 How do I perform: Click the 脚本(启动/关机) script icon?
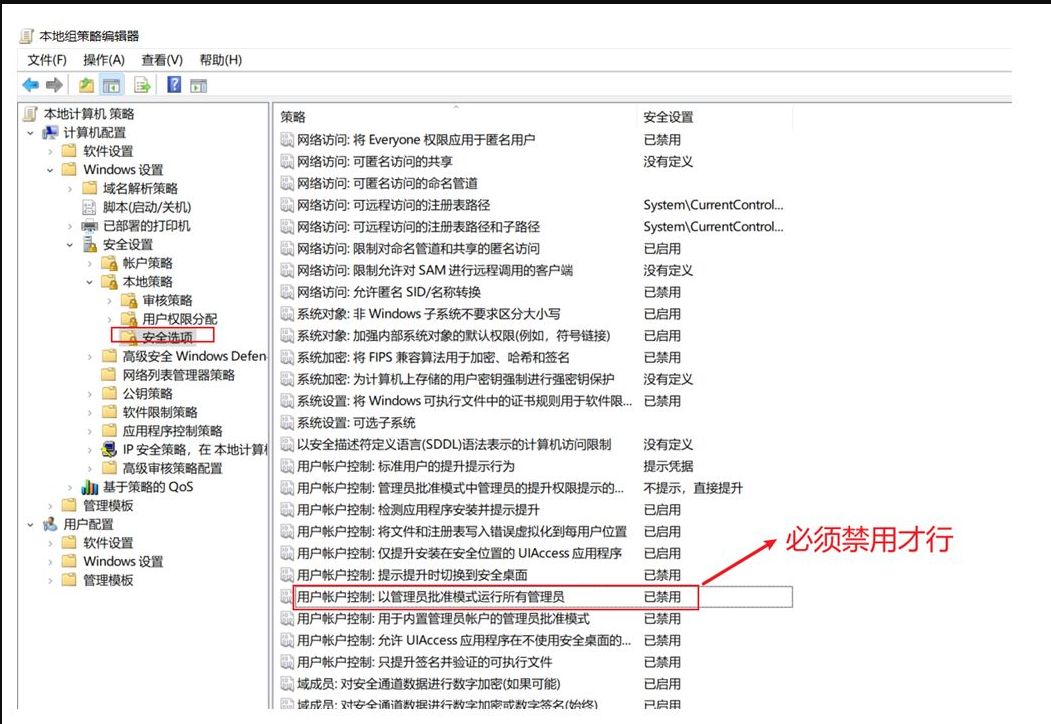click(x=90, y=207)
